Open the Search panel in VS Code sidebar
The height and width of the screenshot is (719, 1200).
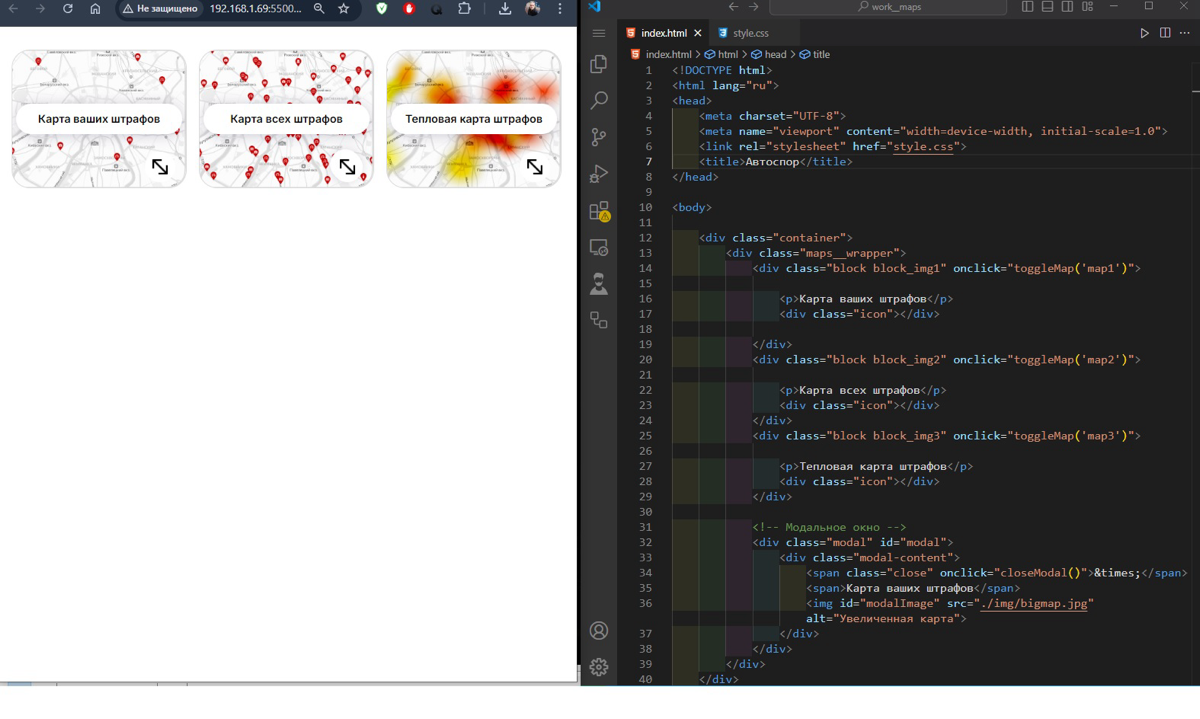599,100
